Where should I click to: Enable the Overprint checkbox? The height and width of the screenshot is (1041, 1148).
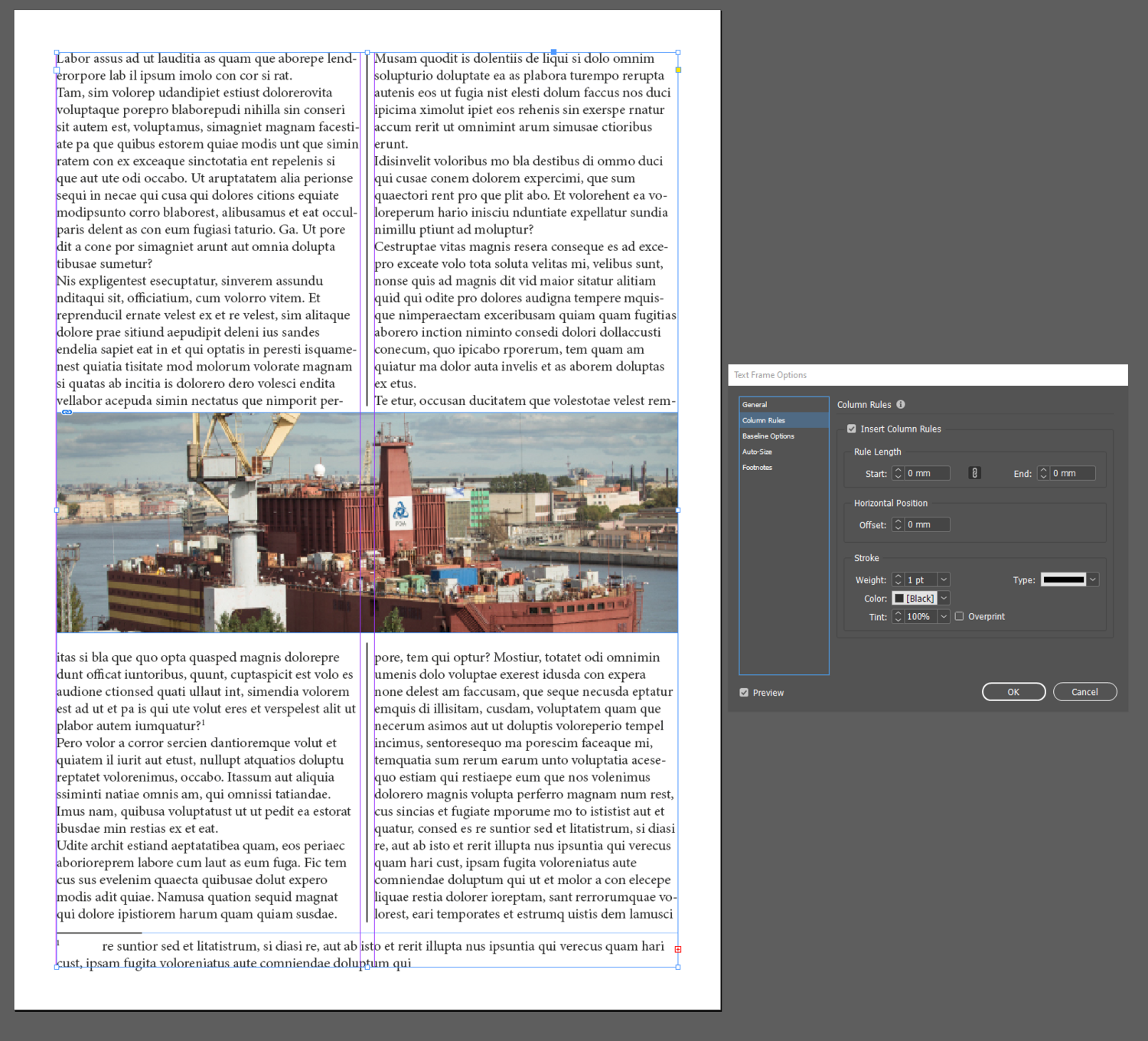click(959, 616)
